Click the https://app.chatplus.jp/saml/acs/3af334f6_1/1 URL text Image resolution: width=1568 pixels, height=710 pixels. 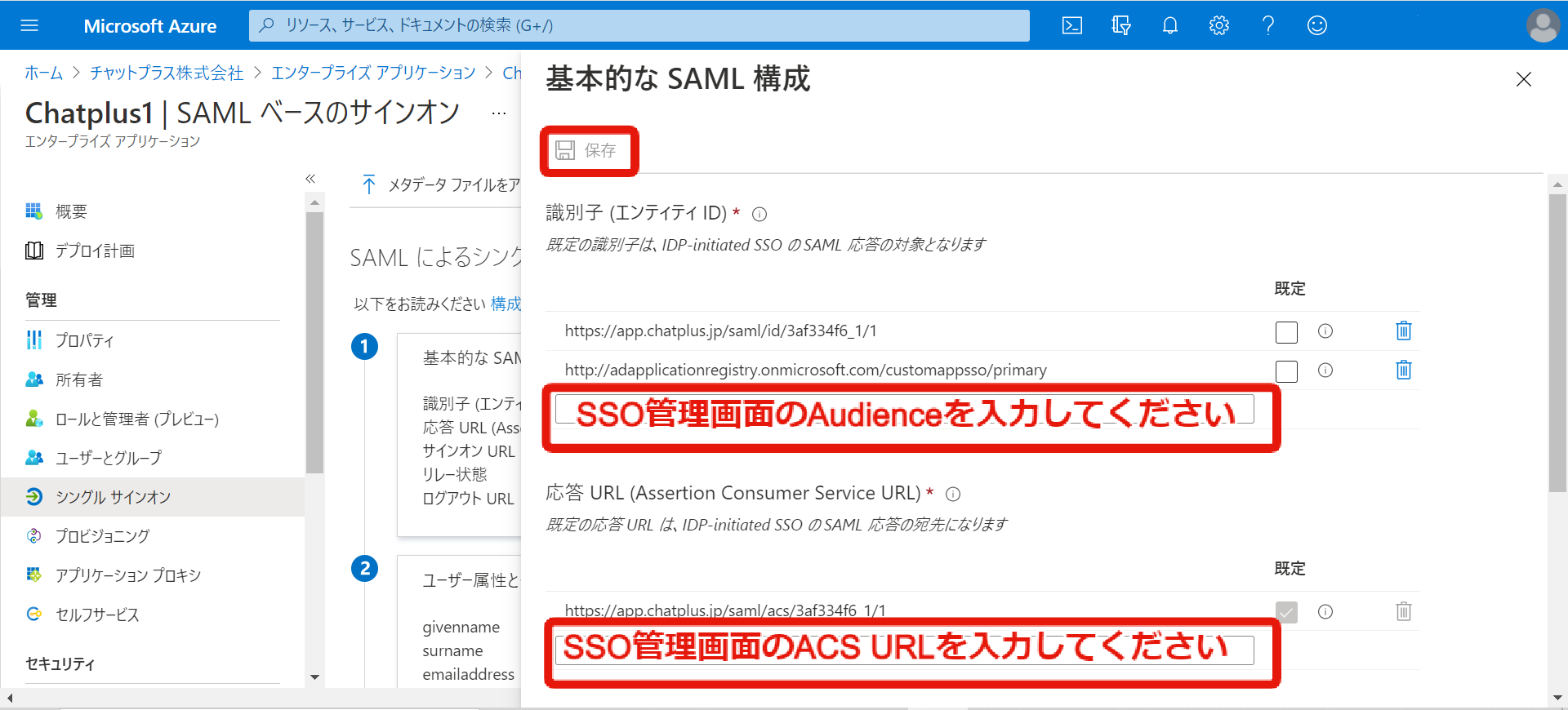pos(725,610)
